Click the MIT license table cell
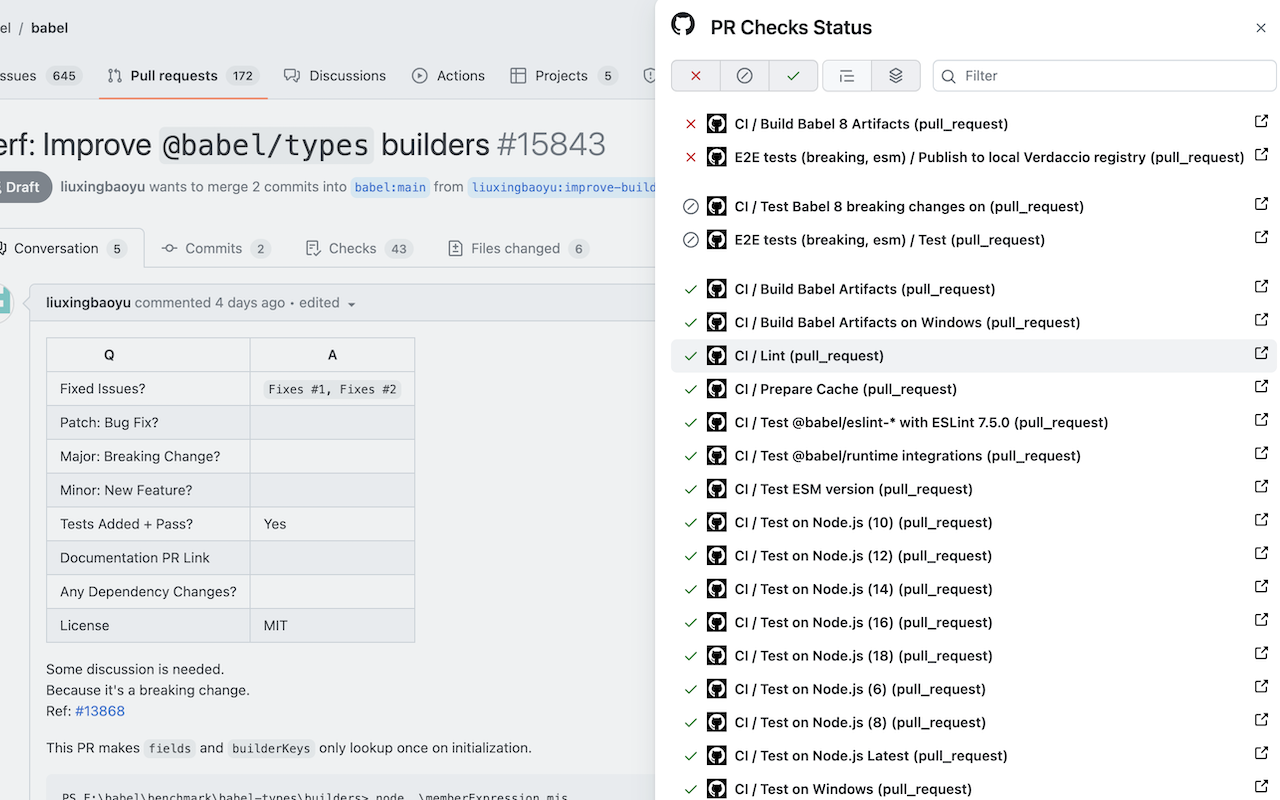Viewport: 1280px width, 800px height. click(x=332, y=625)
